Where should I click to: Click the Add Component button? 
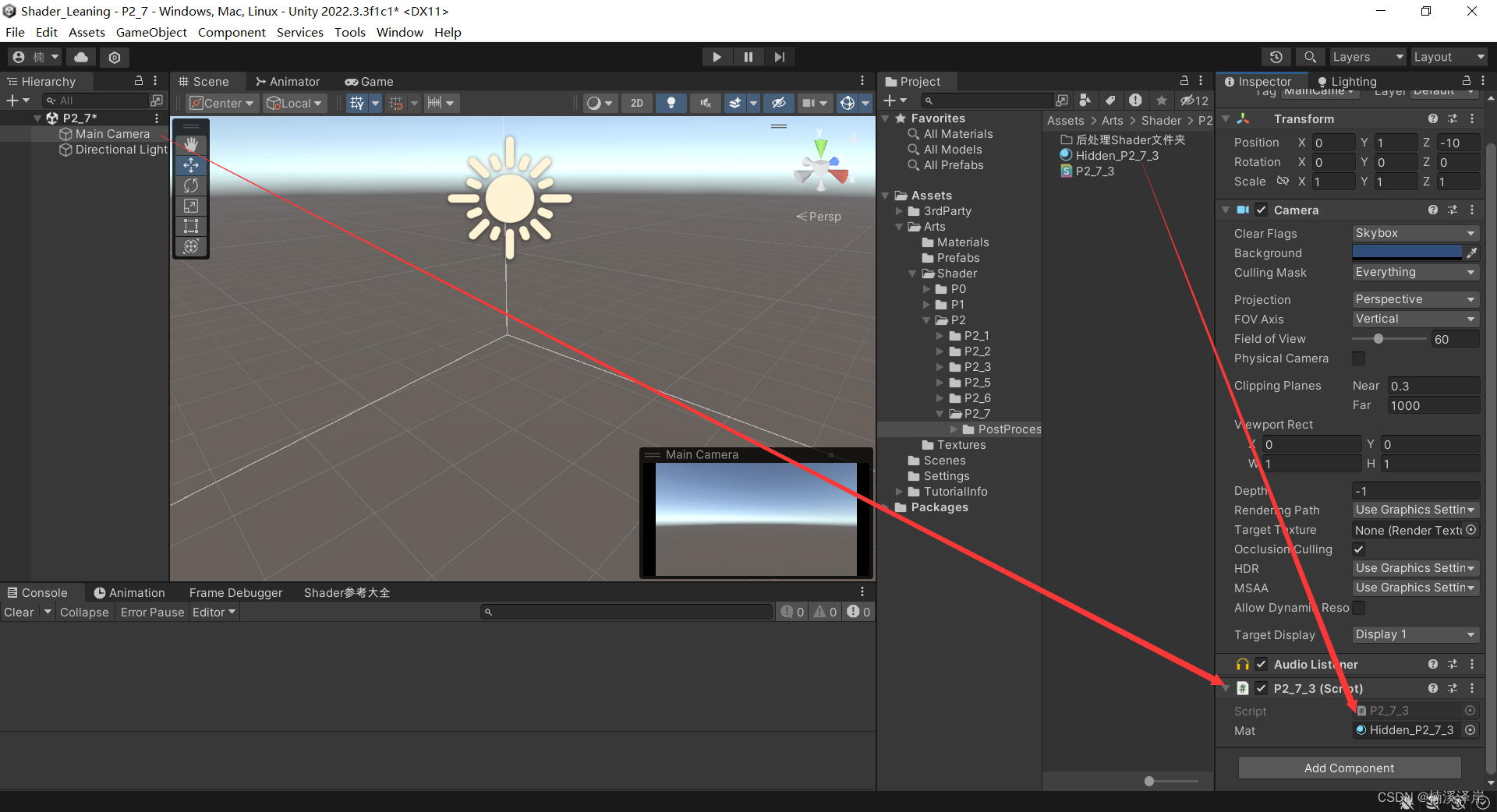pos(1349,768)
